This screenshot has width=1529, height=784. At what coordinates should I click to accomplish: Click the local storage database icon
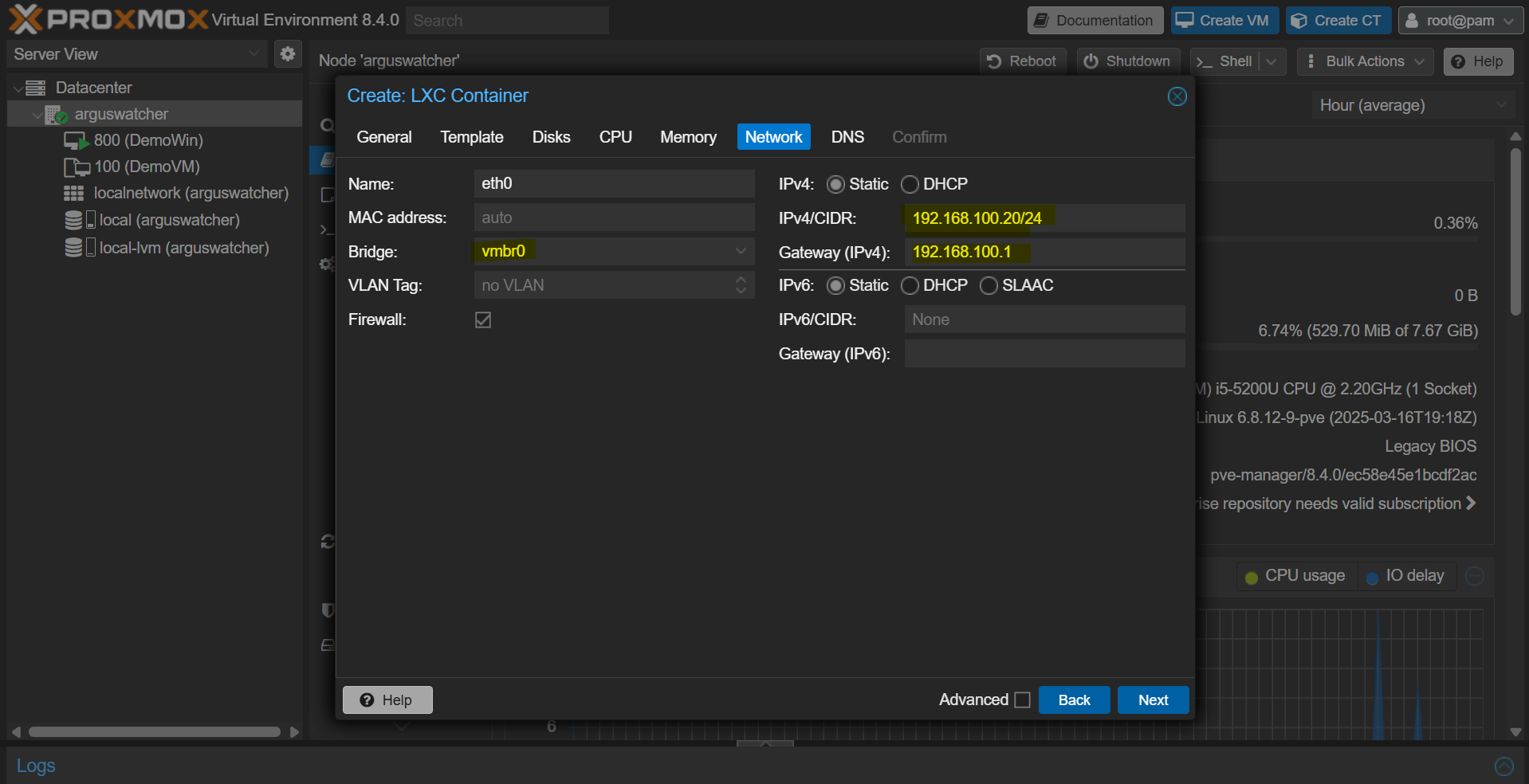73,221
